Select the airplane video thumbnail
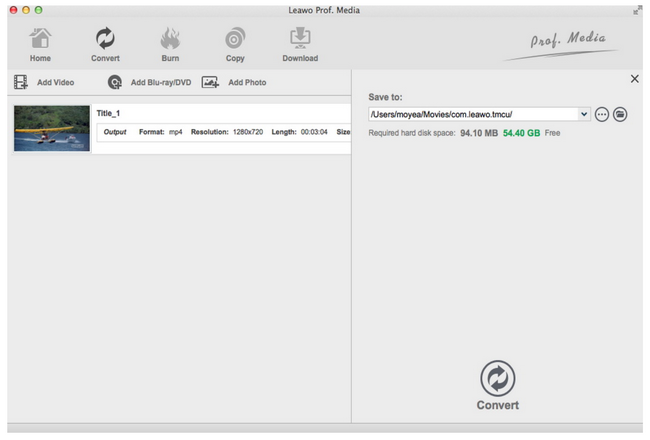Screen dimensions: 650x440 pyautogui.click(x=52, y=129)
